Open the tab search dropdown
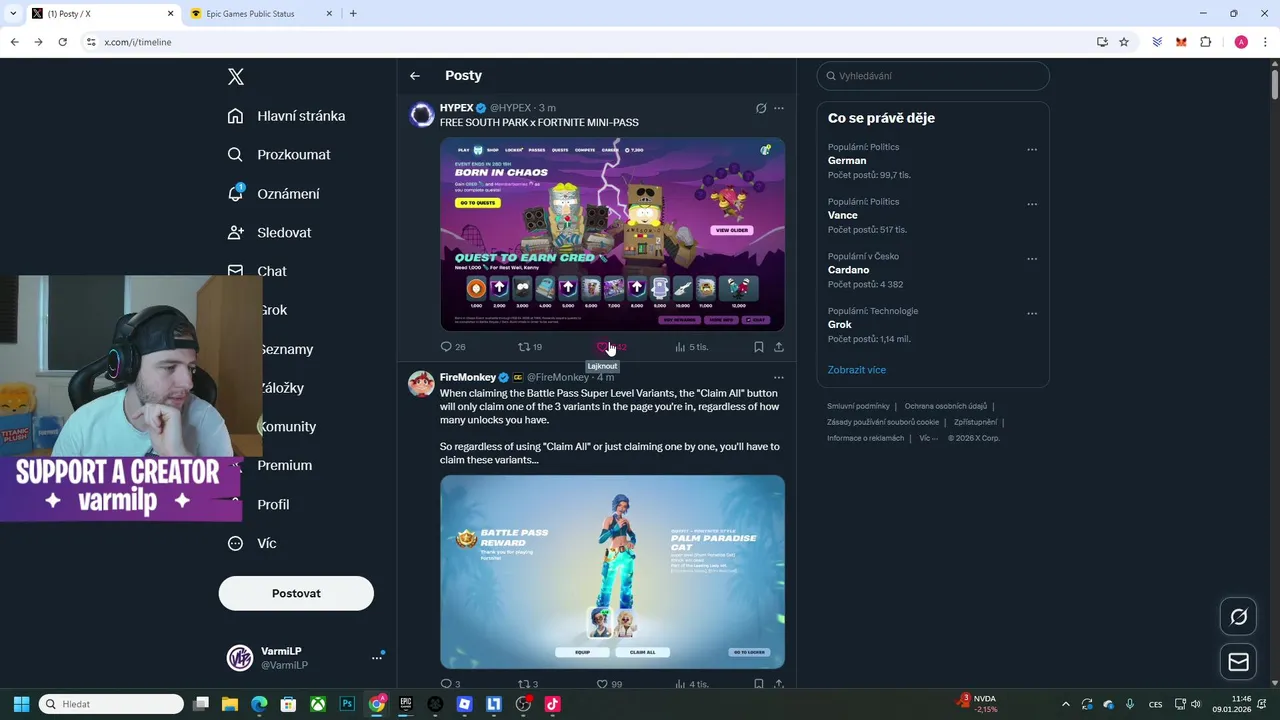The height and width of the screenshot is (720, 1280). point(12,14)
